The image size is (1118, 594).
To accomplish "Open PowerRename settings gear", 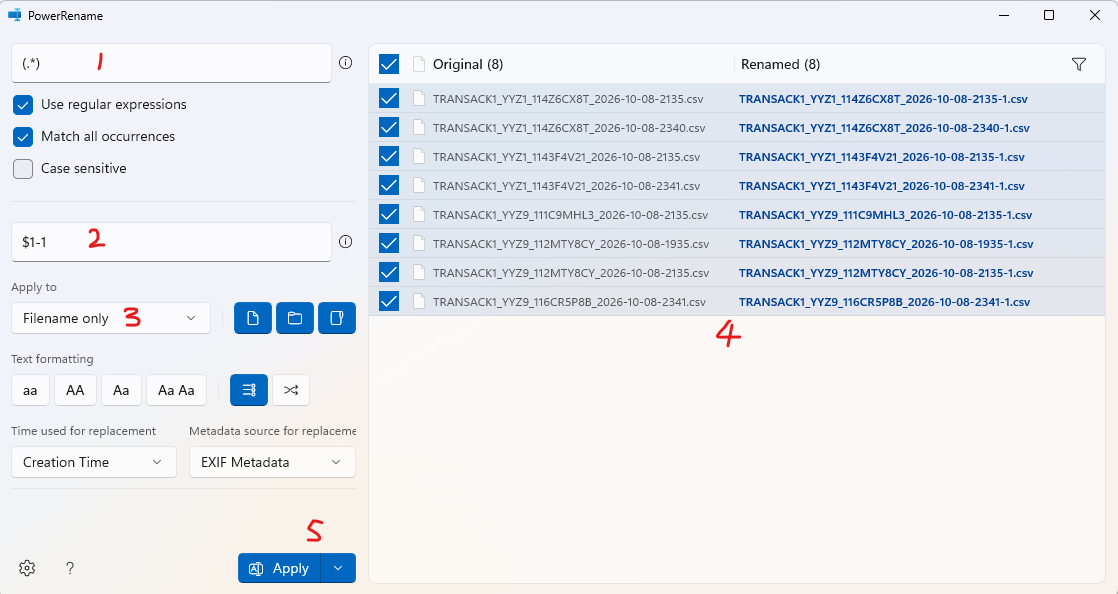I will pyautogui.click(x=27, y=568).
